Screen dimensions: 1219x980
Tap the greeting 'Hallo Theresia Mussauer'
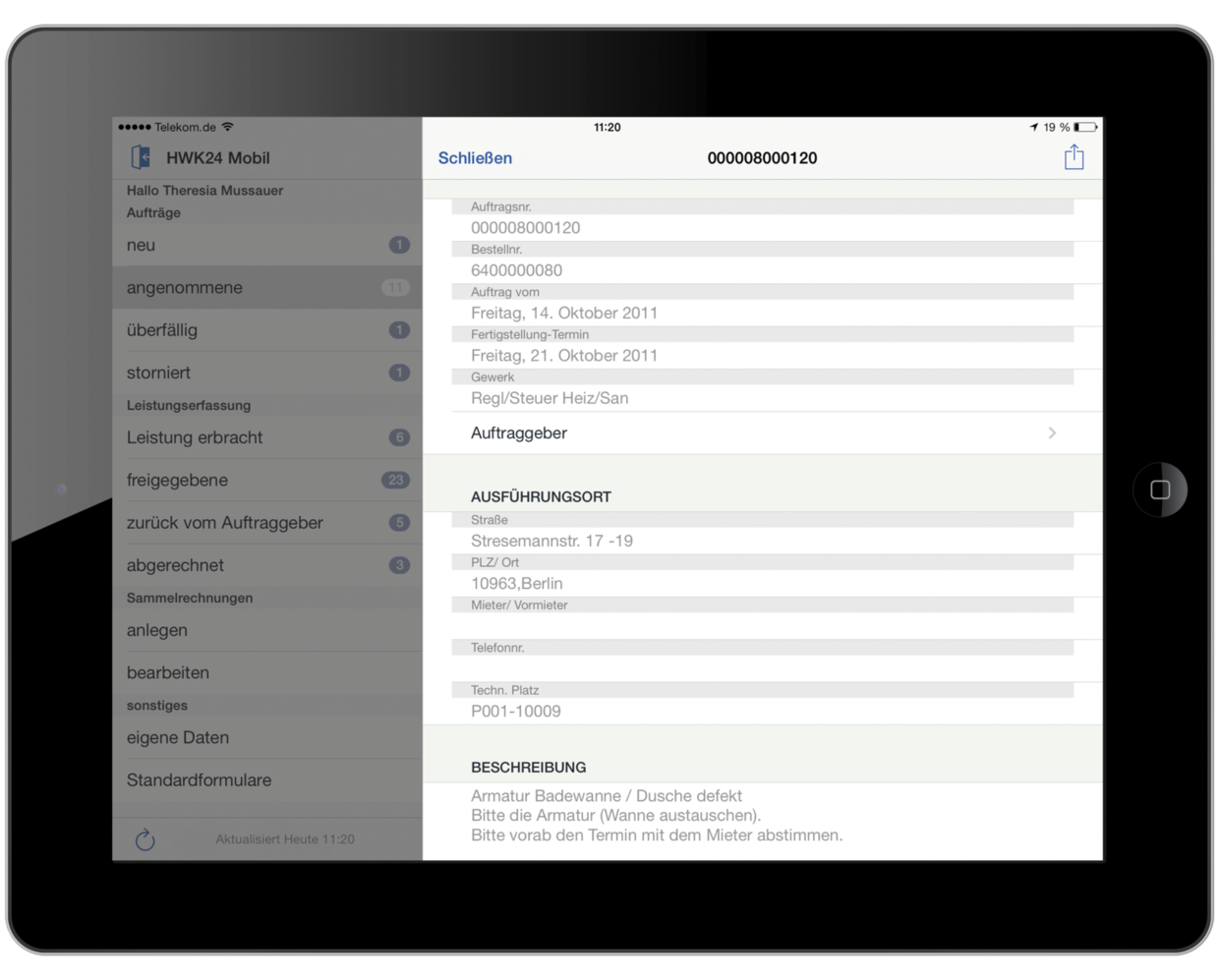204,191
